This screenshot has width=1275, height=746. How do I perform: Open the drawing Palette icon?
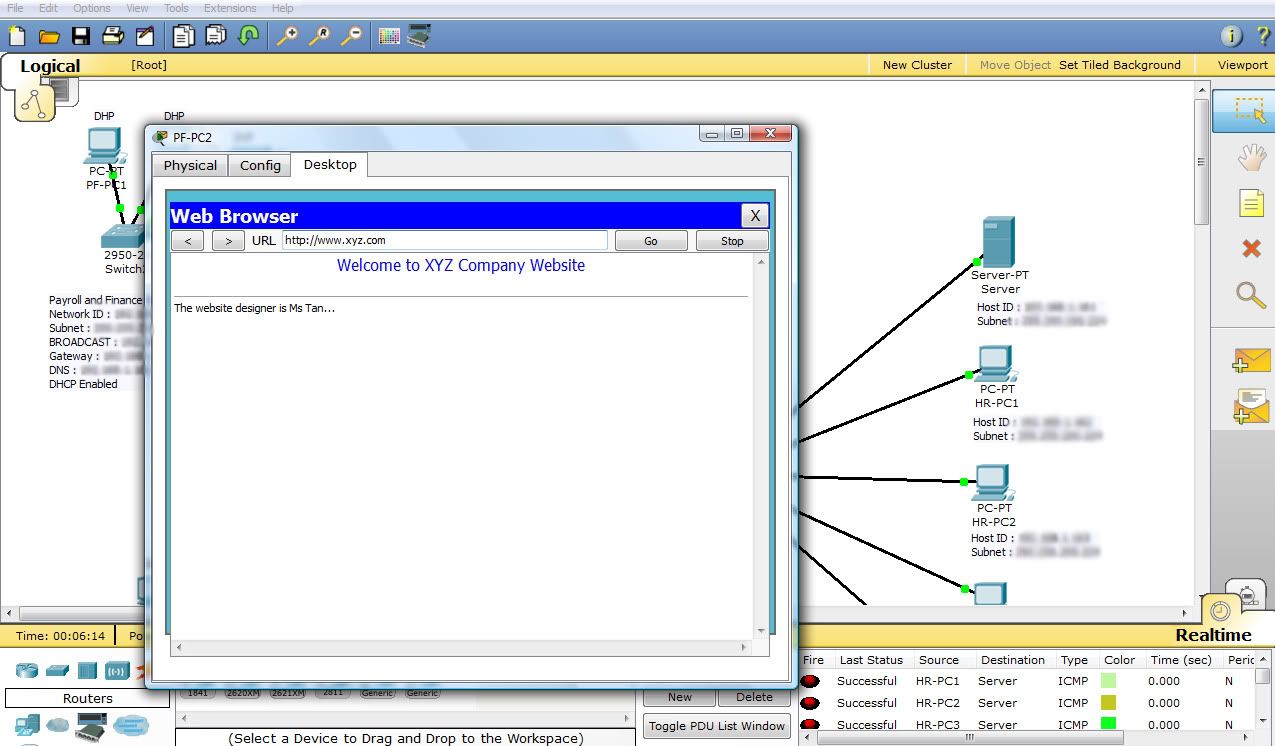389,37
